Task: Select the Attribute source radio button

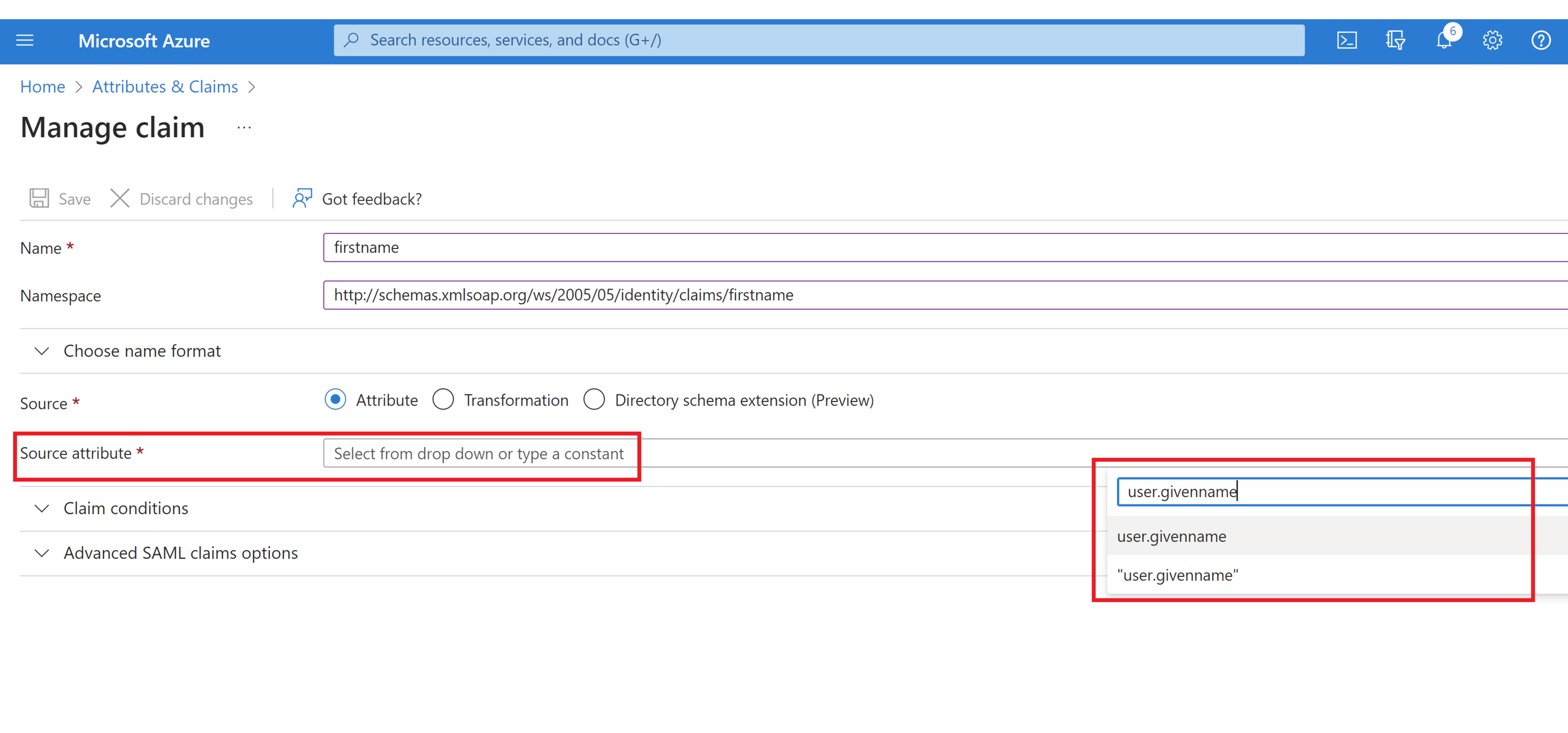Action: [x=335, y=400]
